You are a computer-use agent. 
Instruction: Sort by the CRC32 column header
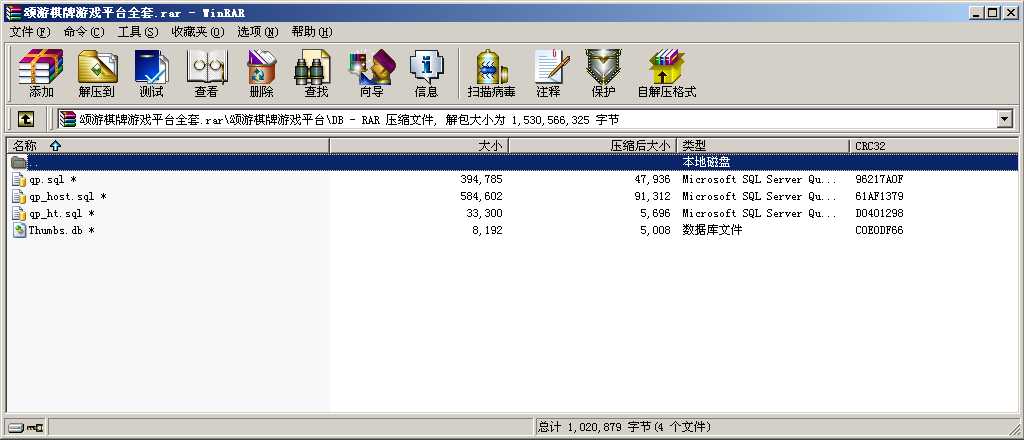coord(933,146)
